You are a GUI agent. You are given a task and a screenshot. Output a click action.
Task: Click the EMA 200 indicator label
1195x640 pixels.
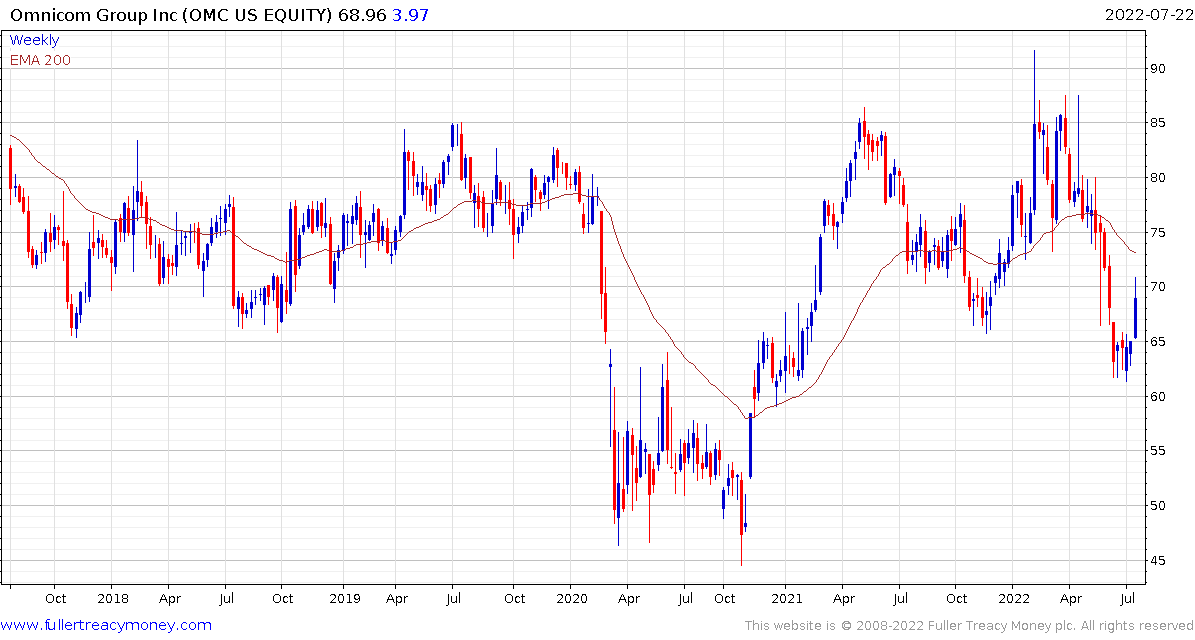(x=40, y=60)
